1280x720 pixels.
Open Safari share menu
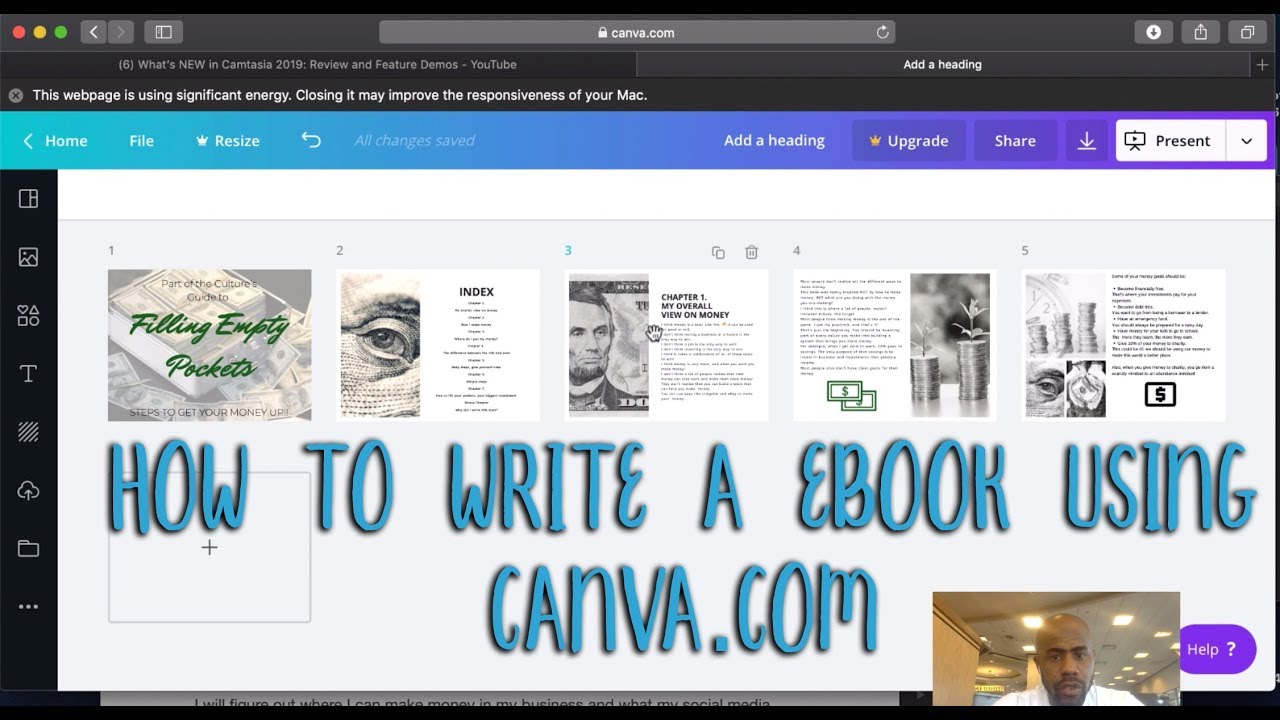pyautogui.click(x=1200, y=32)
